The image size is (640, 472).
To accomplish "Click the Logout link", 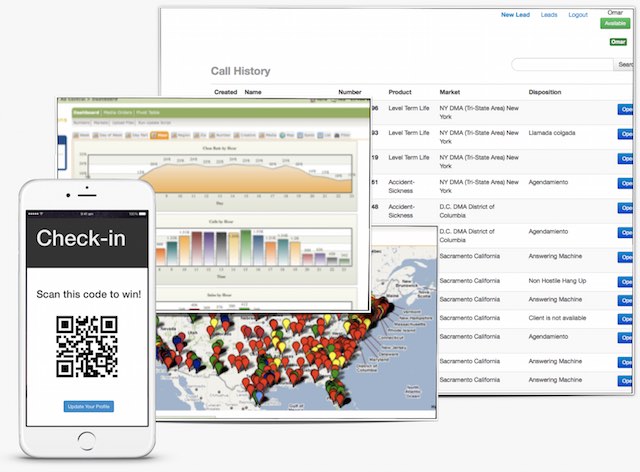I will (578, 15).
